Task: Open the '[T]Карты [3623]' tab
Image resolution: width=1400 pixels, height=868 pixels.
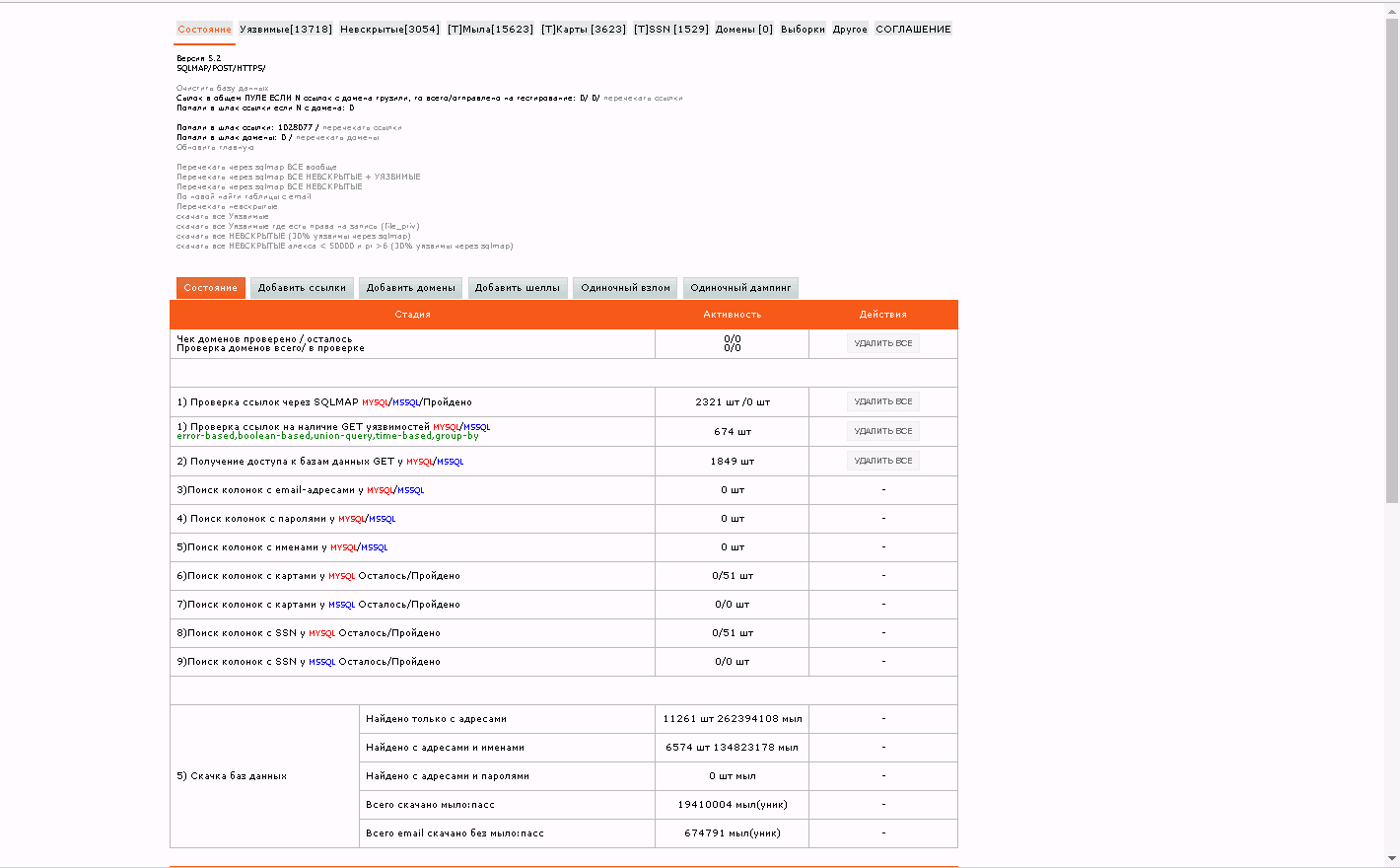Action: point(584,30)
